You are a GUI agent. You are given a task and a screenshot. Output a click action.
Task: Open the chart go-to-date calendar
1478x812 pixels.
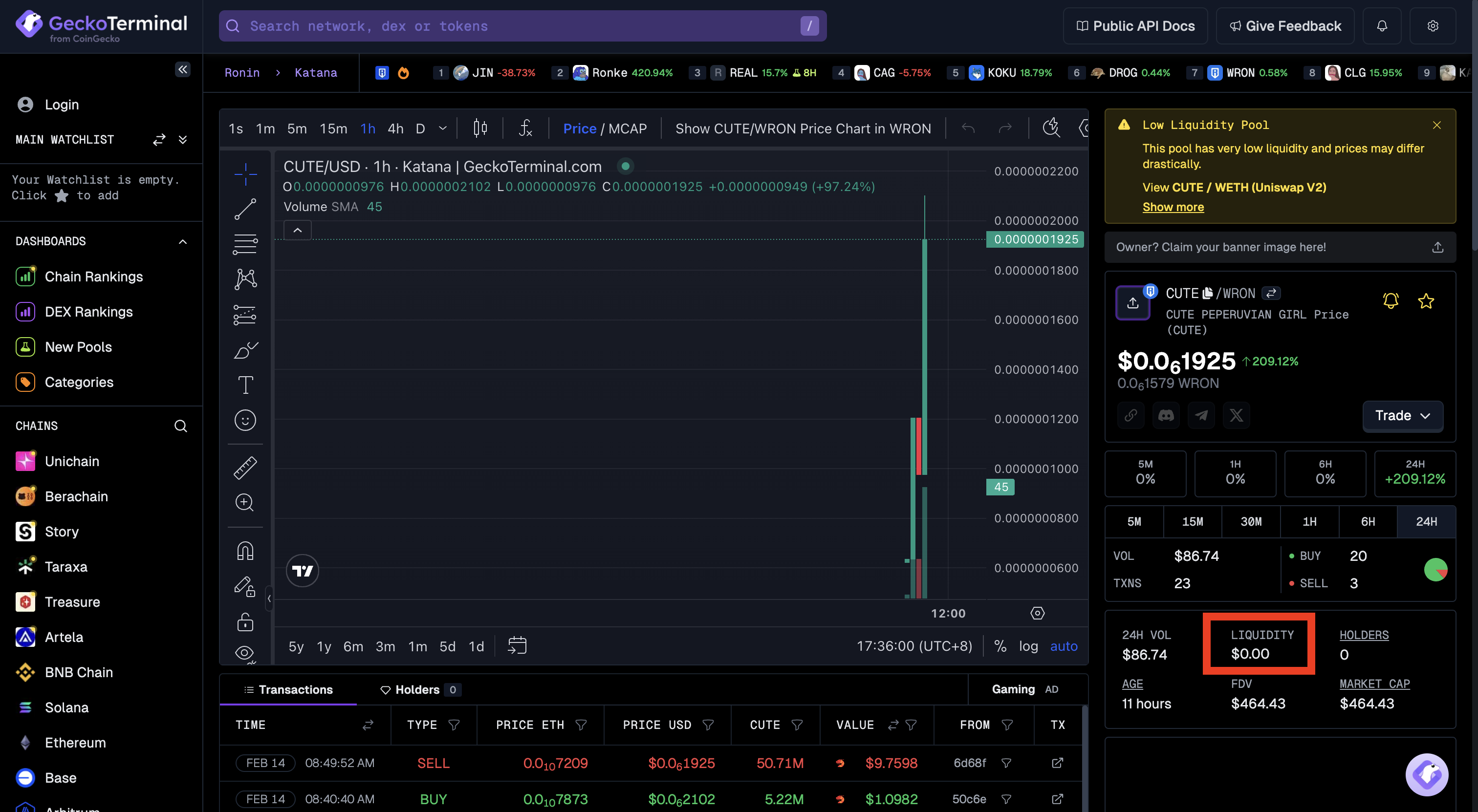517,646
